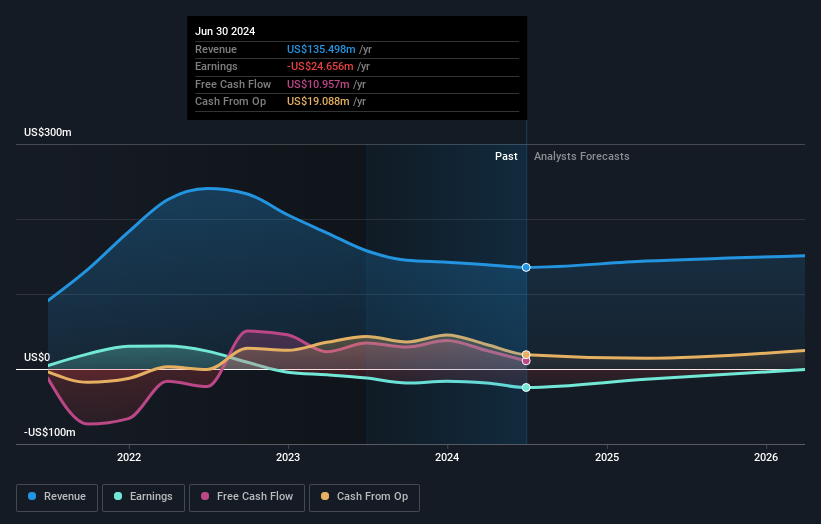
Task: Click the Analysts Forecasts label
Action: [x=582, y=157]
